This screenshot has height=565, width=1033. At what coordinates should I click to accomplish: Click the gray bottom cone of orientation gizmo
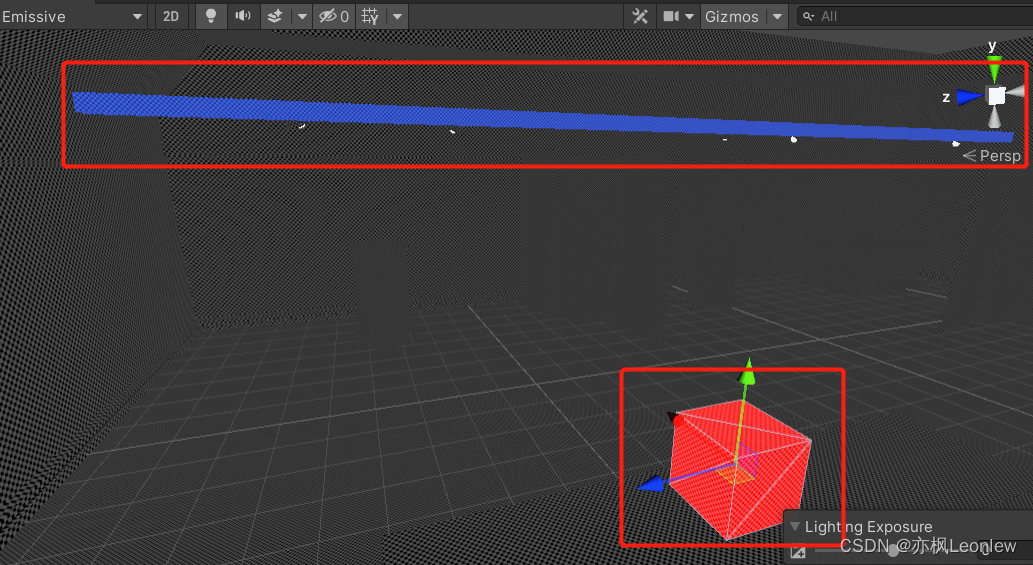click(x=995, y=118)
